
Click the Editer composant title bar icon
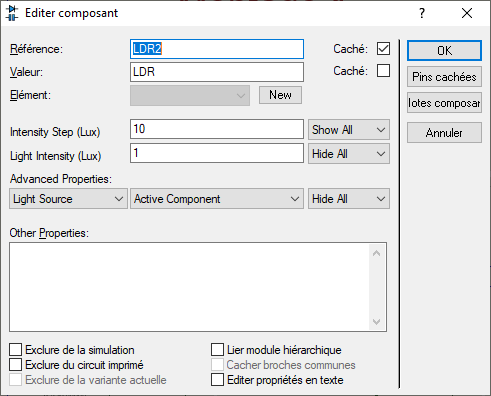coord(12,13)
